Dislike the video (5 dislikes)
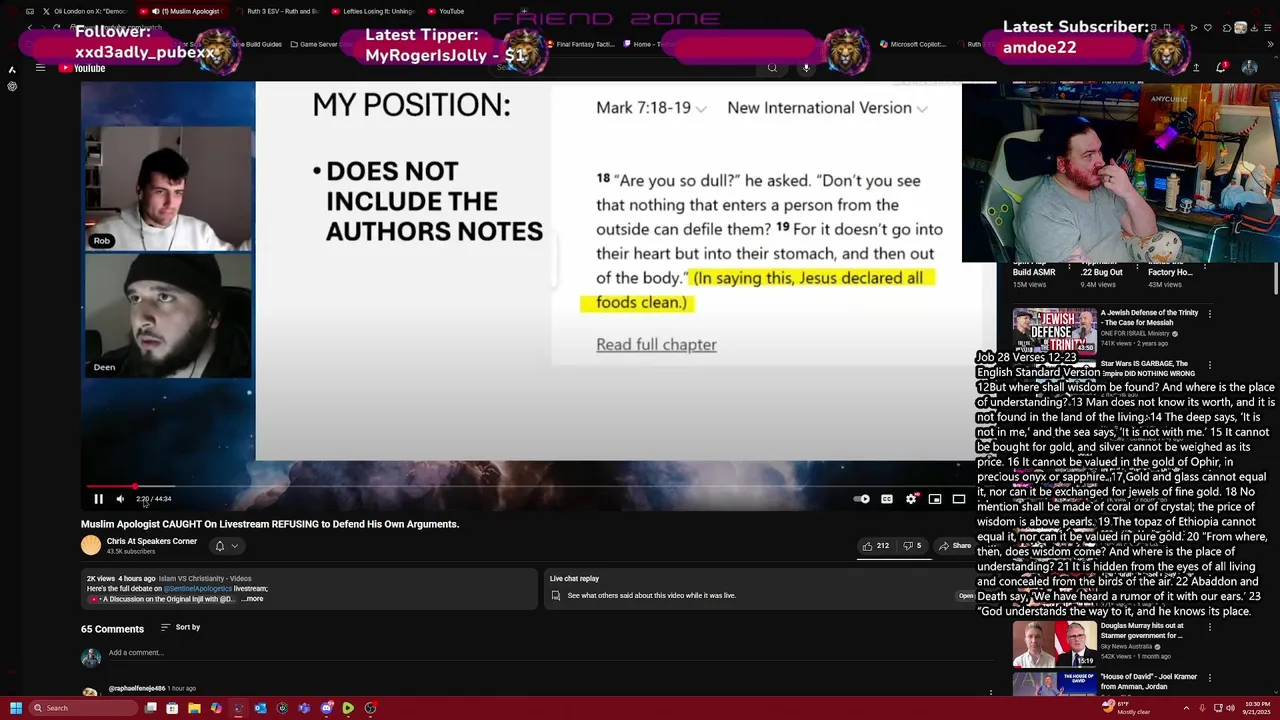The height and width of the screenshot is (720, 1280). (912, 546)
